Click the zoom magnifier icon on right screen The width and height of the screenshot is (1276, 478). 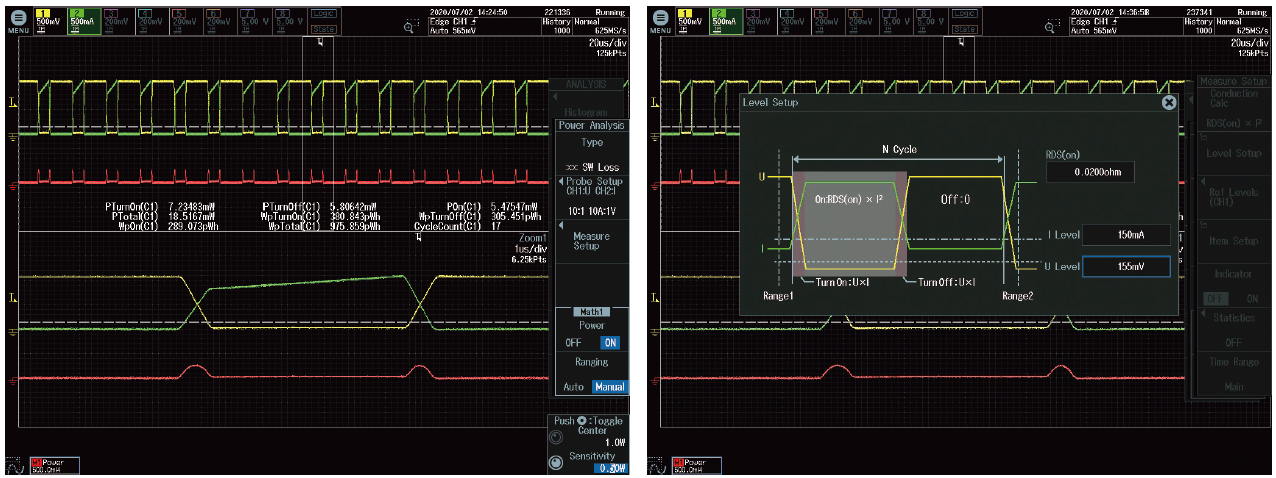(1053, 28)
